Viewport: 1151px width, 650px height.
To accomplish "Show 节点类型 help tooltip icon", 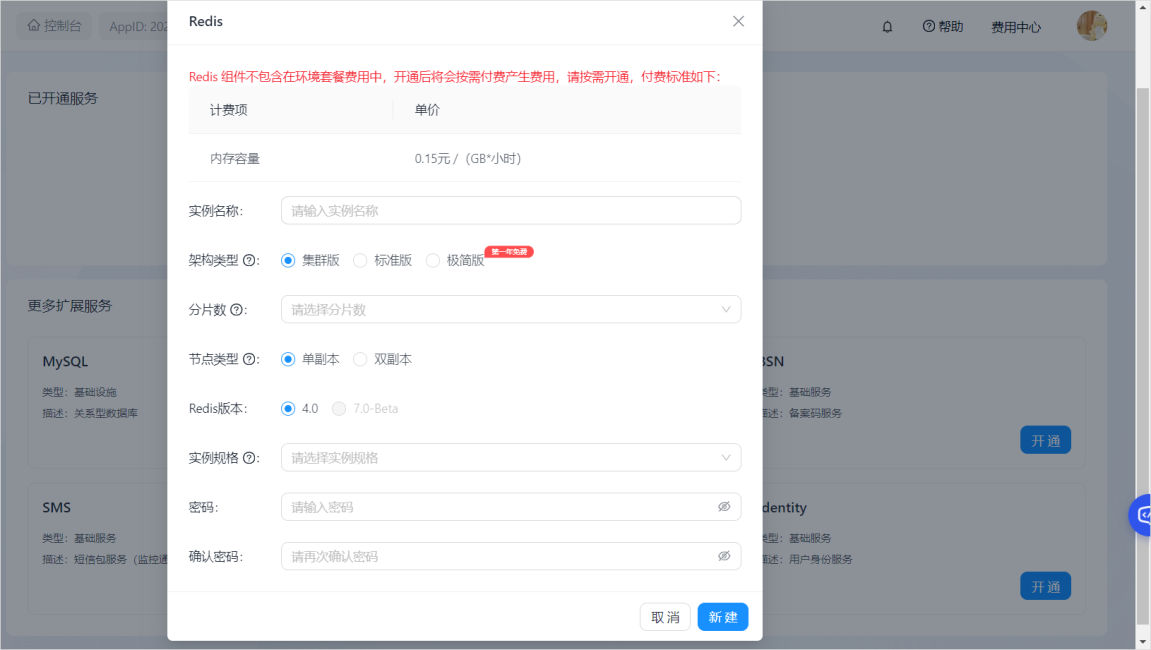I will pyautogui.click(x=249, y=359).
